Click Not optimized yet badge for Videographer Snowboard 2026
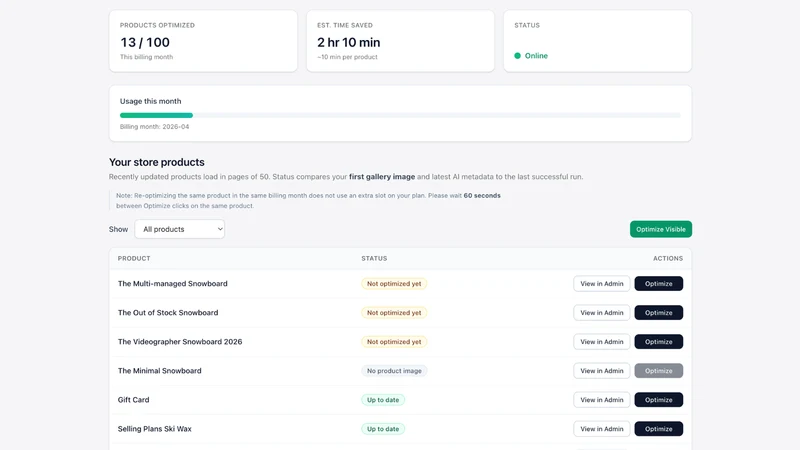 tap(394, 342)
